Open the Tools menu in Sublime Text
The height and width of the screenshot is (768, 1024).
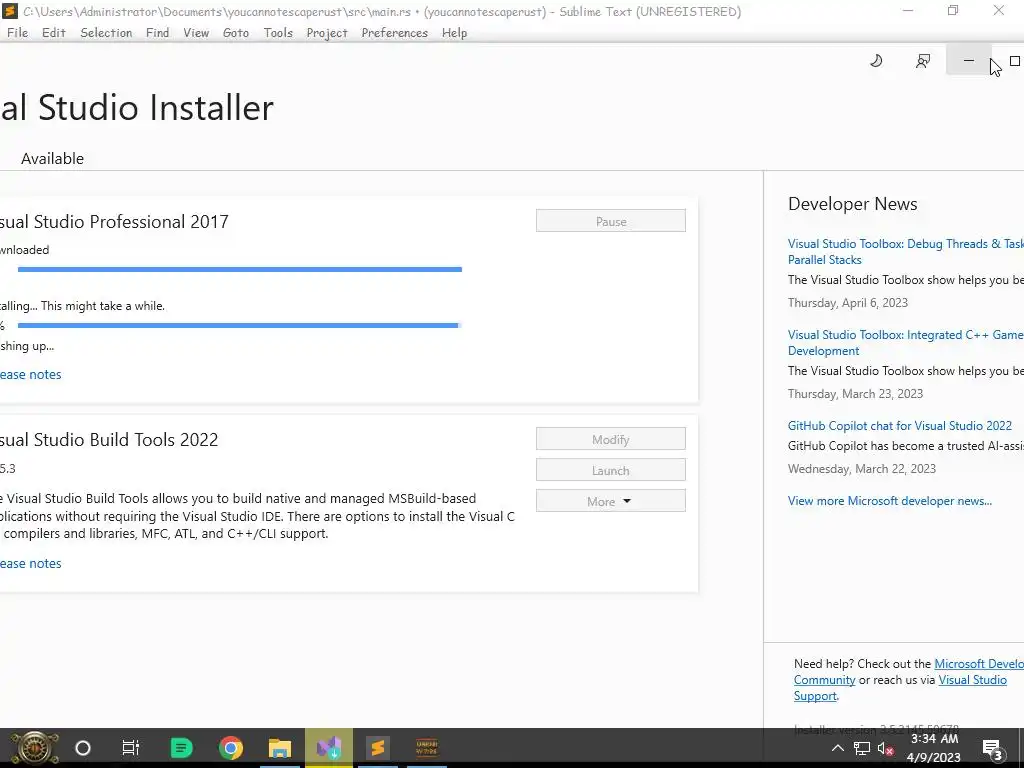pyautogui.click(x=278, y=33)
